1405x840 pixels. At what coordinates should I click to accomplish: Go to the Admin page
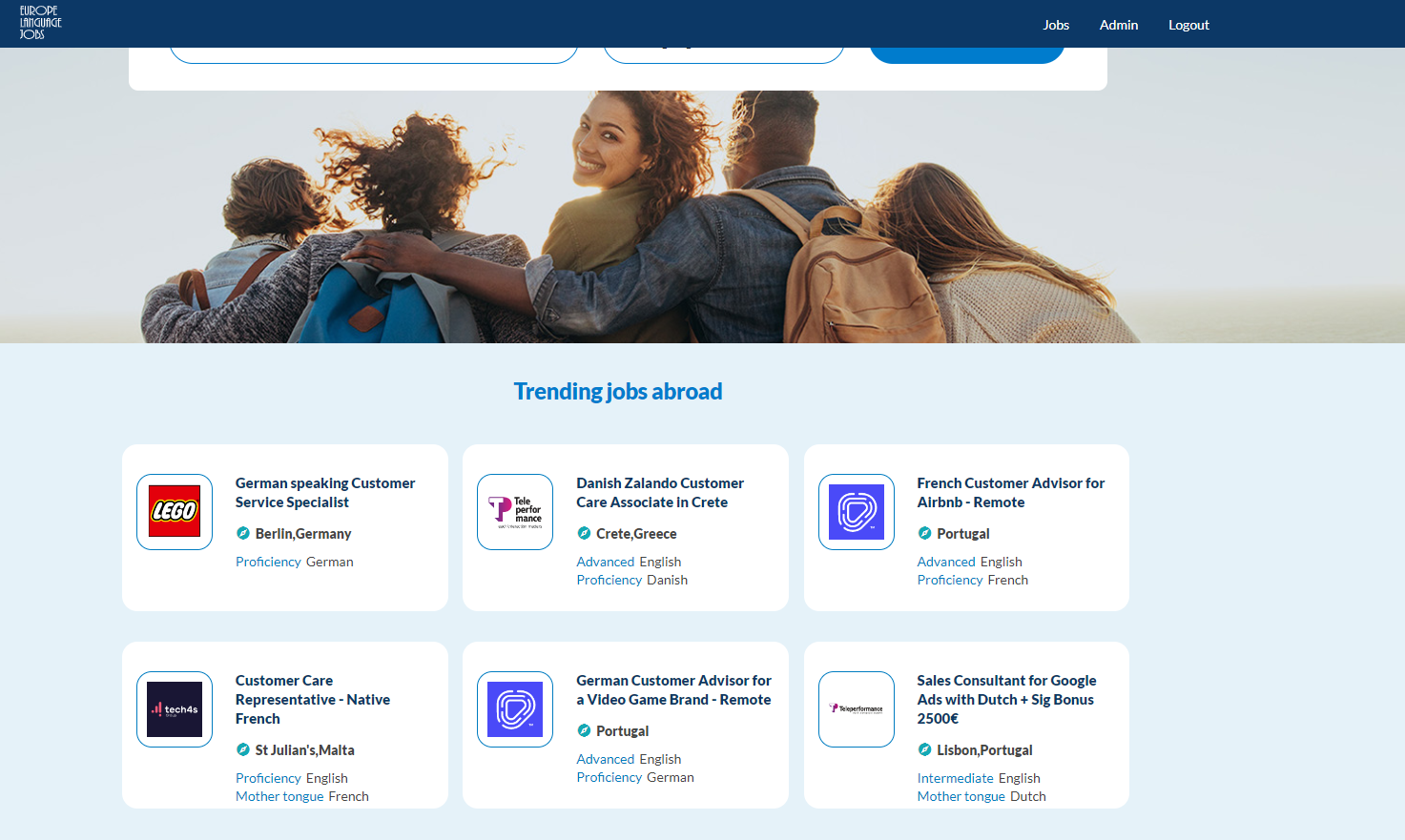coord(1118,25)
